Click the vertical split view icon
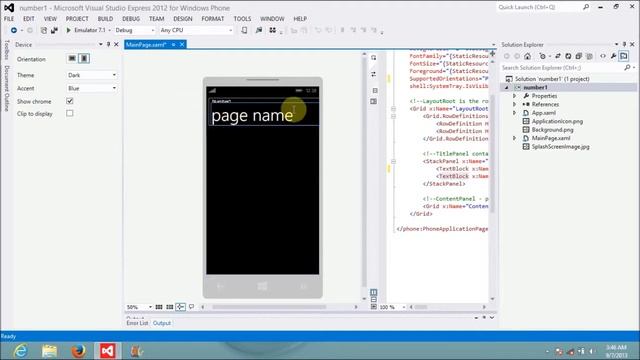This screenshot has width=640, height=360. point(373,292)
